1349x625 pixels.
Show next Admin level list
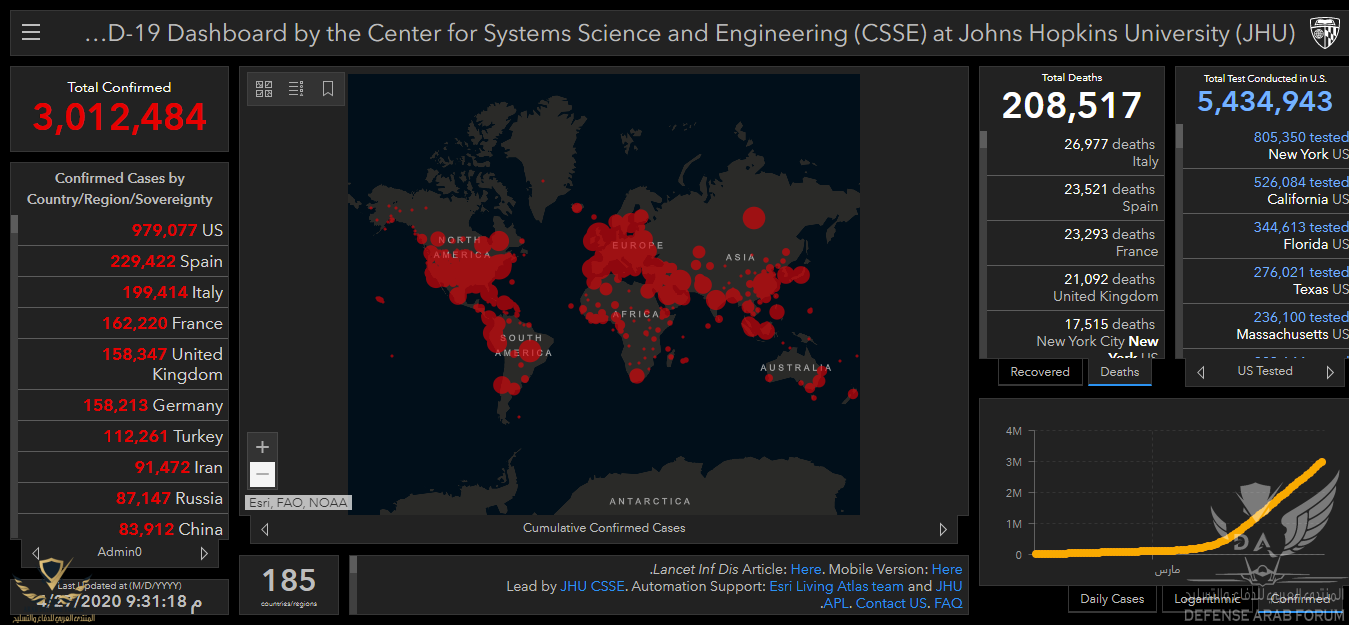tap(204, 553)
